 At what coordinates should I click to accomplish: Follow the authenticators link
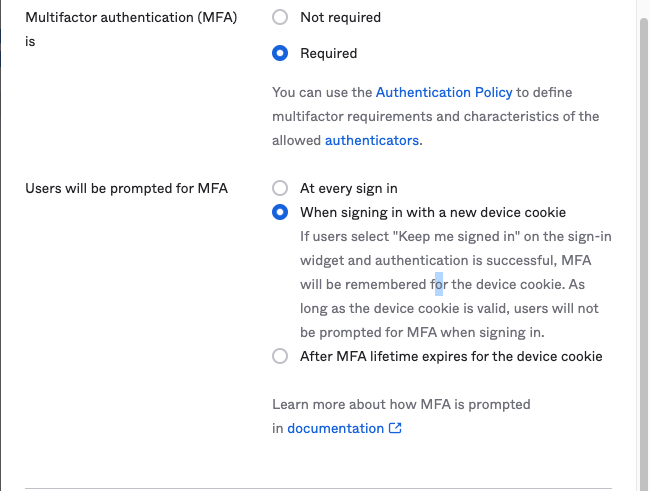372,141
